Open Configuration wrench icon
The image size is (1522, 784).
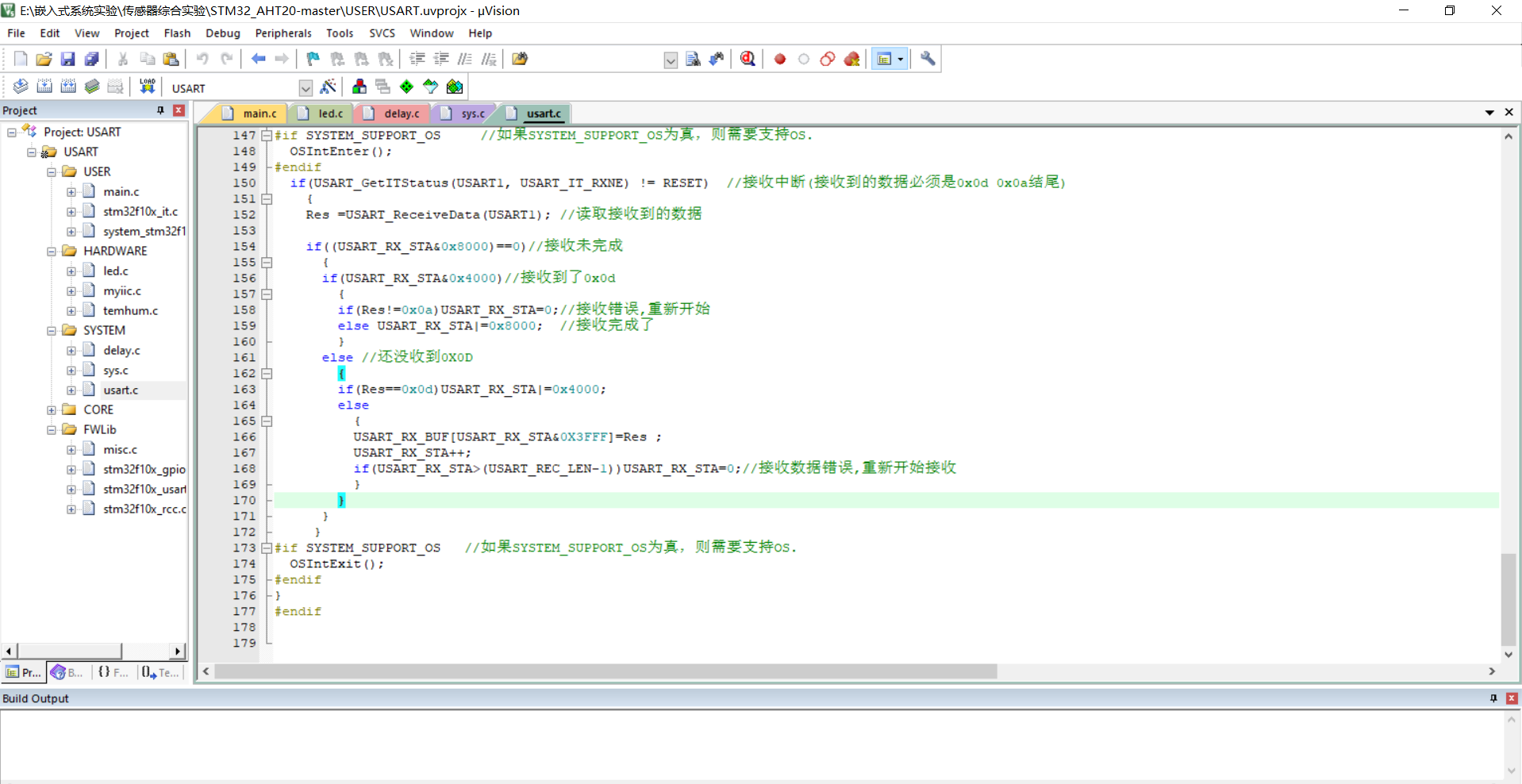(928, 59)
